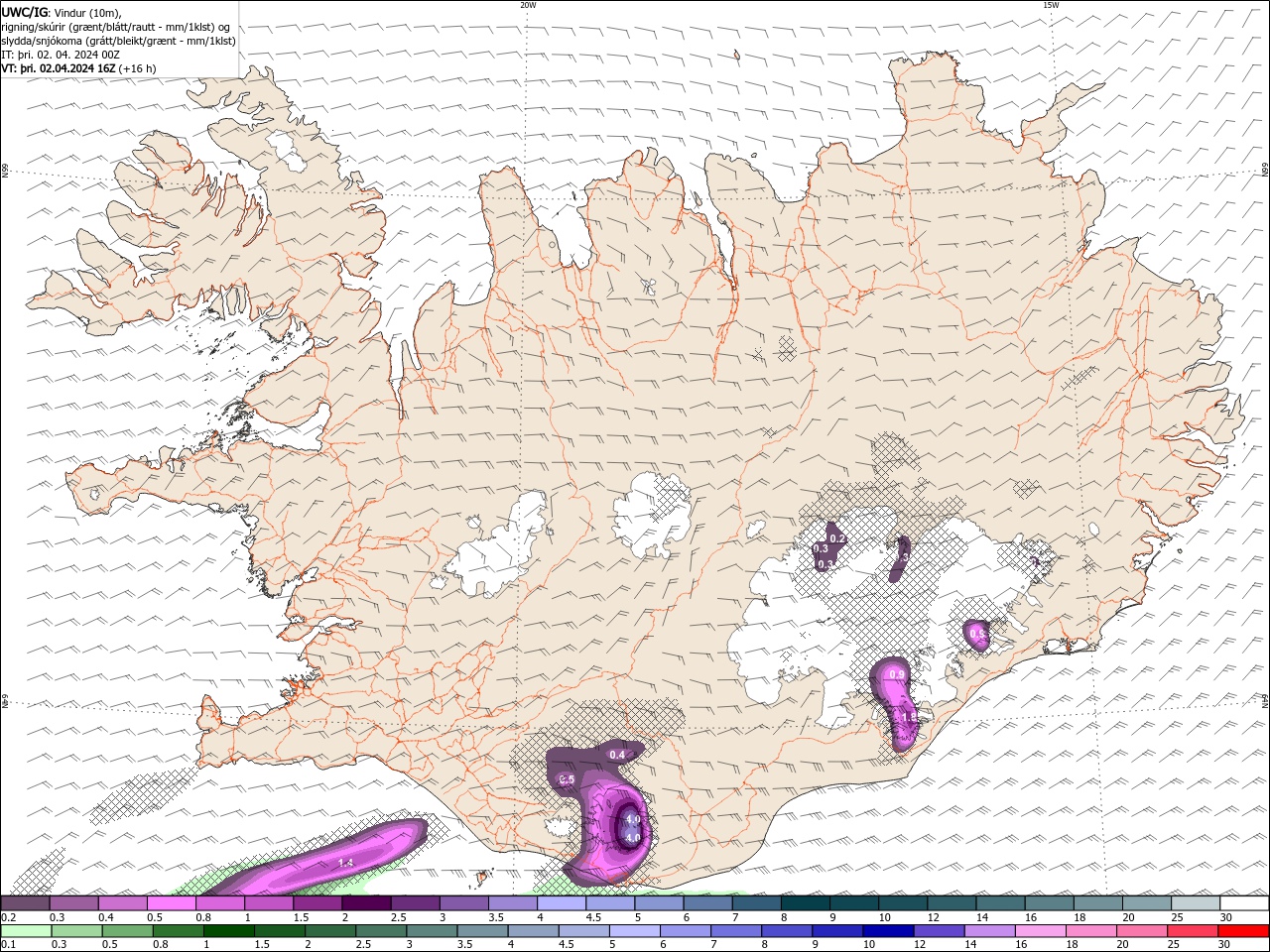The image size is (1270, 952).
Task: Select the dark mauve 0.2 snow legend swatch
Action: tap(25, 903)
